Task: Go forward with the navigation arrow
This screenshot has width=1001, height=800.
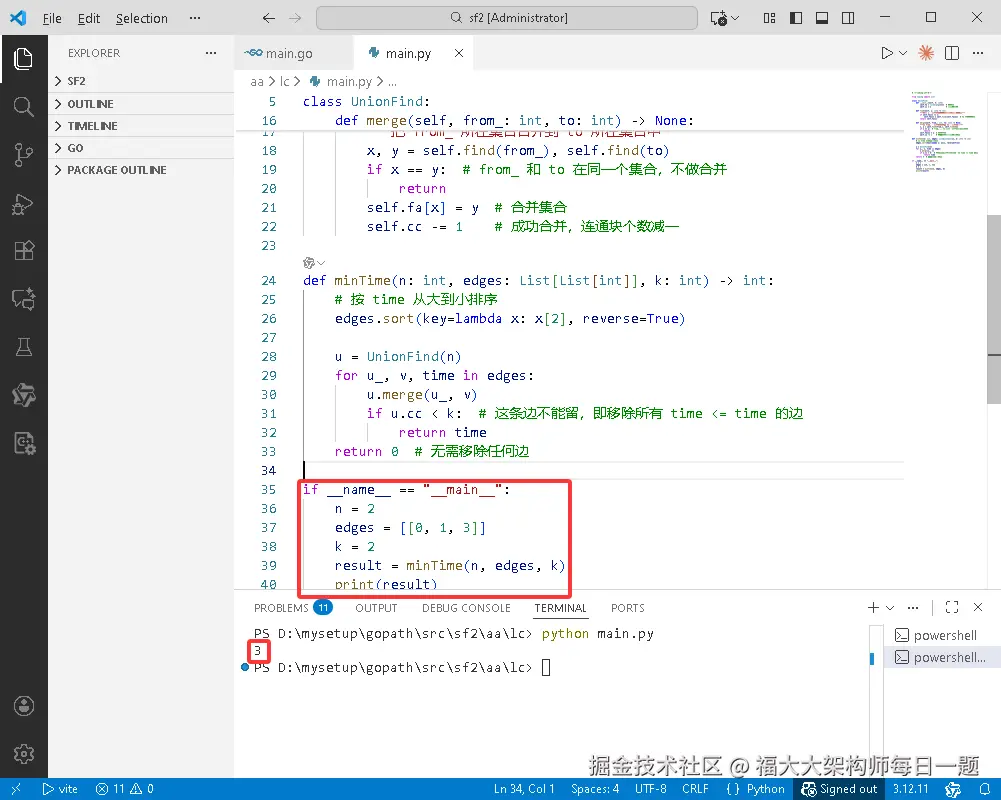Action: coord(295,18)
